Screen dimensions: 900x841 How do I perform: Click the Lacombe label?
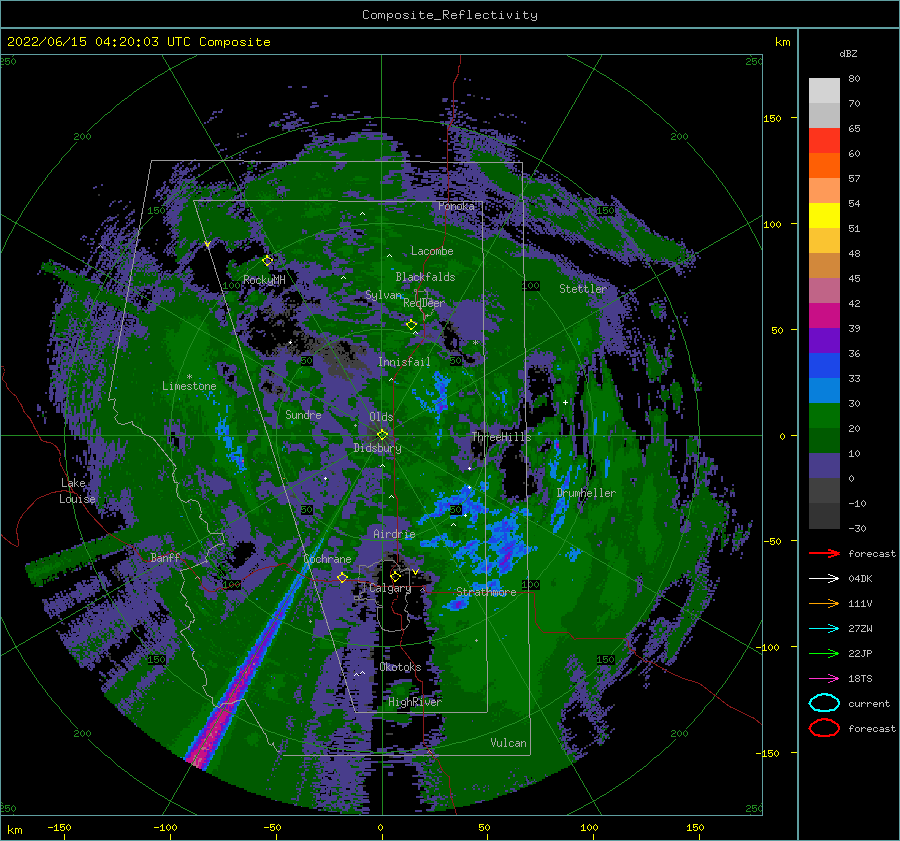(432, 251)
